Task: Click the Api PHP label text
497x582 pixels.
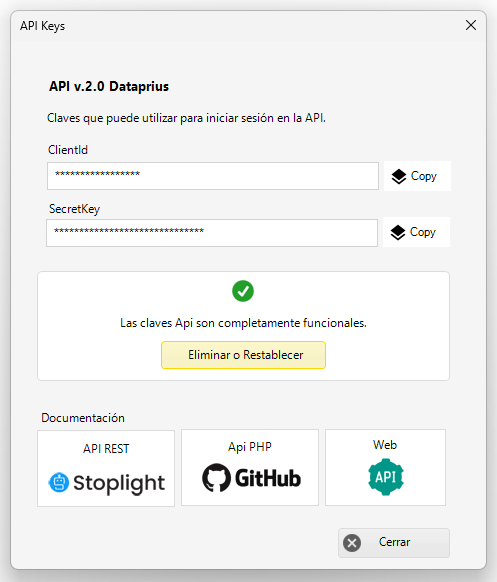Action: [250, 447]
